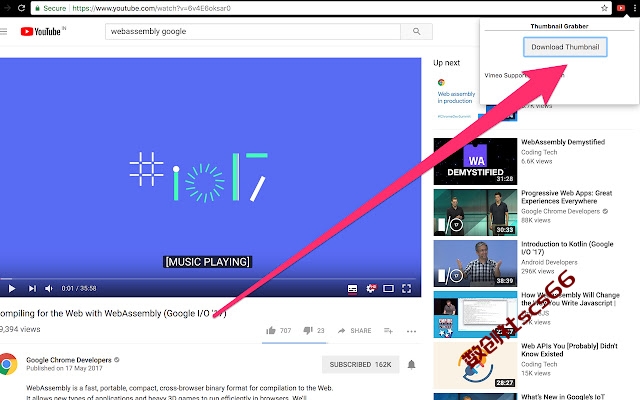Open the Web APIs You Probably Didn't Know thumbnail
Screen dimensions: 640x400
[475, 365]
